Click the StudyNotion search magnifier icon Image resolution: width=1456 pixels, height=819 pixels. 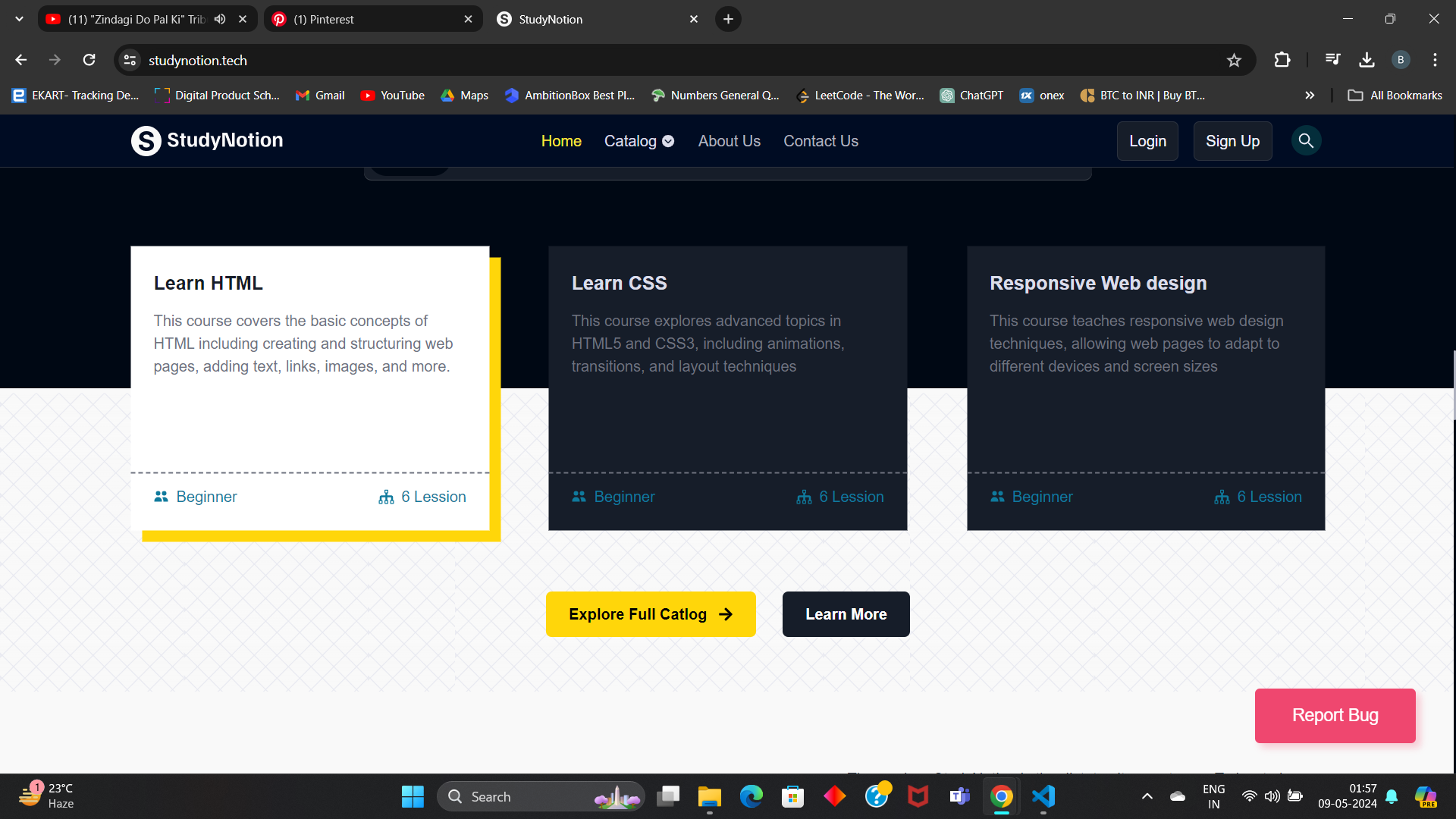click(x=1306, y=141)
